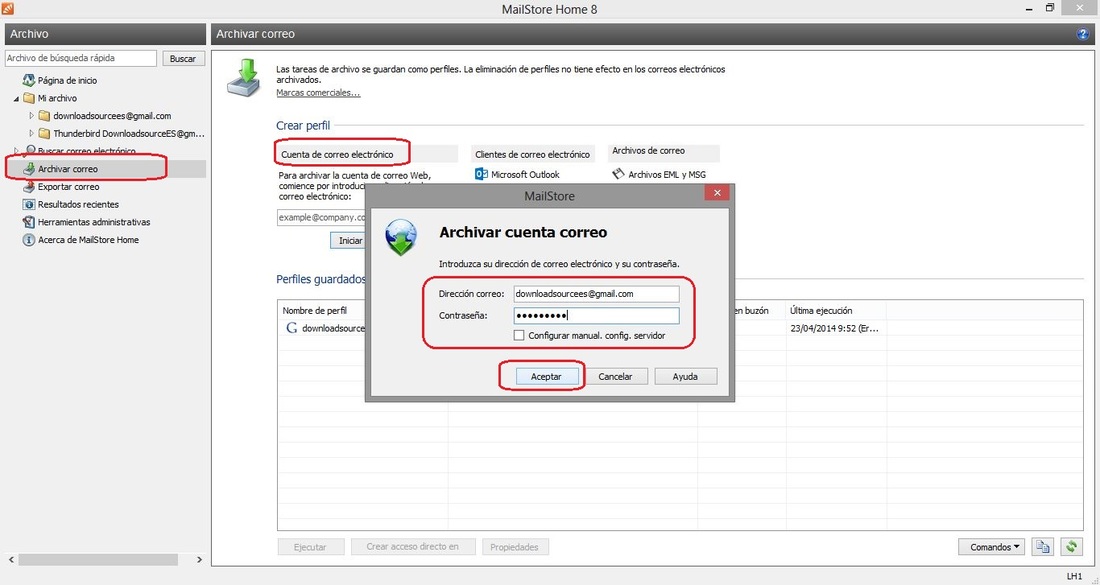Screen dimensions: 1100x585
Task: Click the Página de inicio icon
Action: tap(29, 81)
